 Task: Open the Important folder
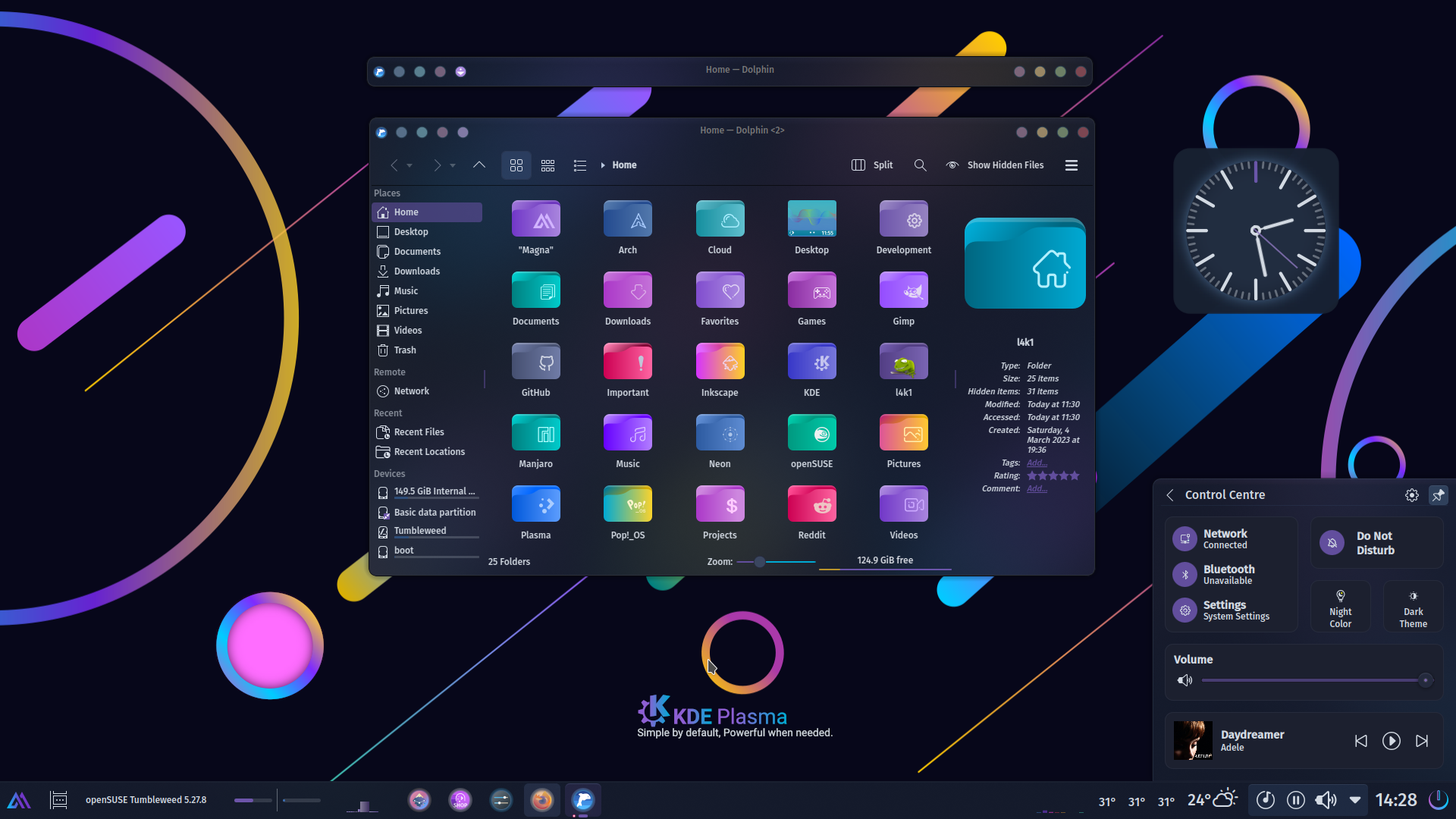627,362
